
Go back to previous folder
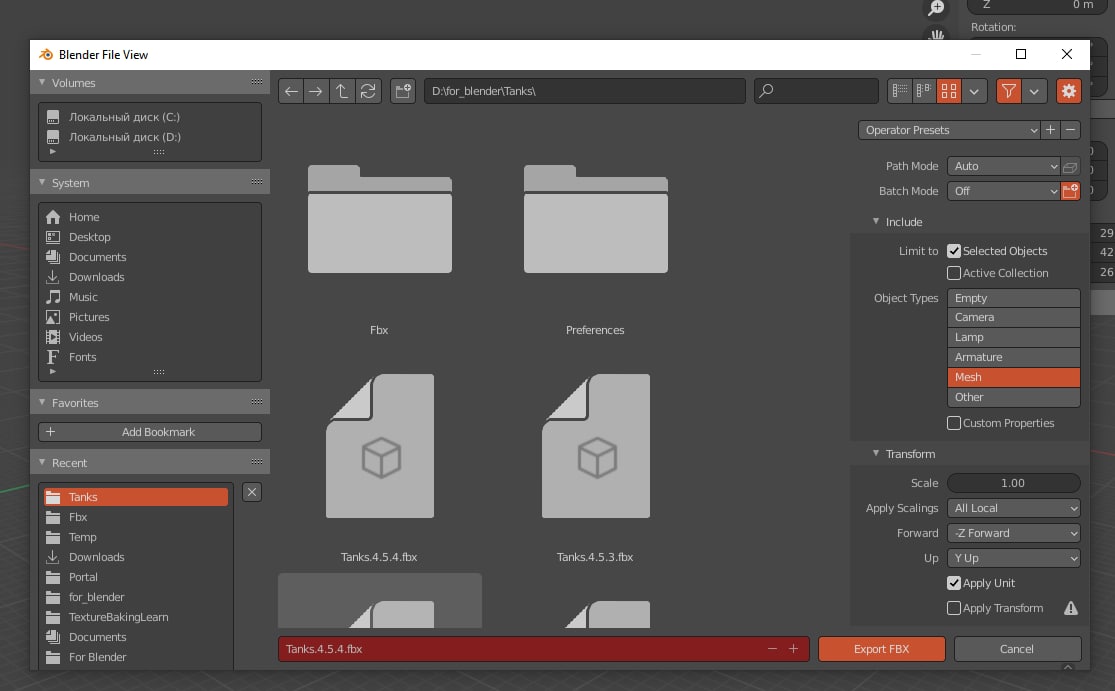coord(291,91)
